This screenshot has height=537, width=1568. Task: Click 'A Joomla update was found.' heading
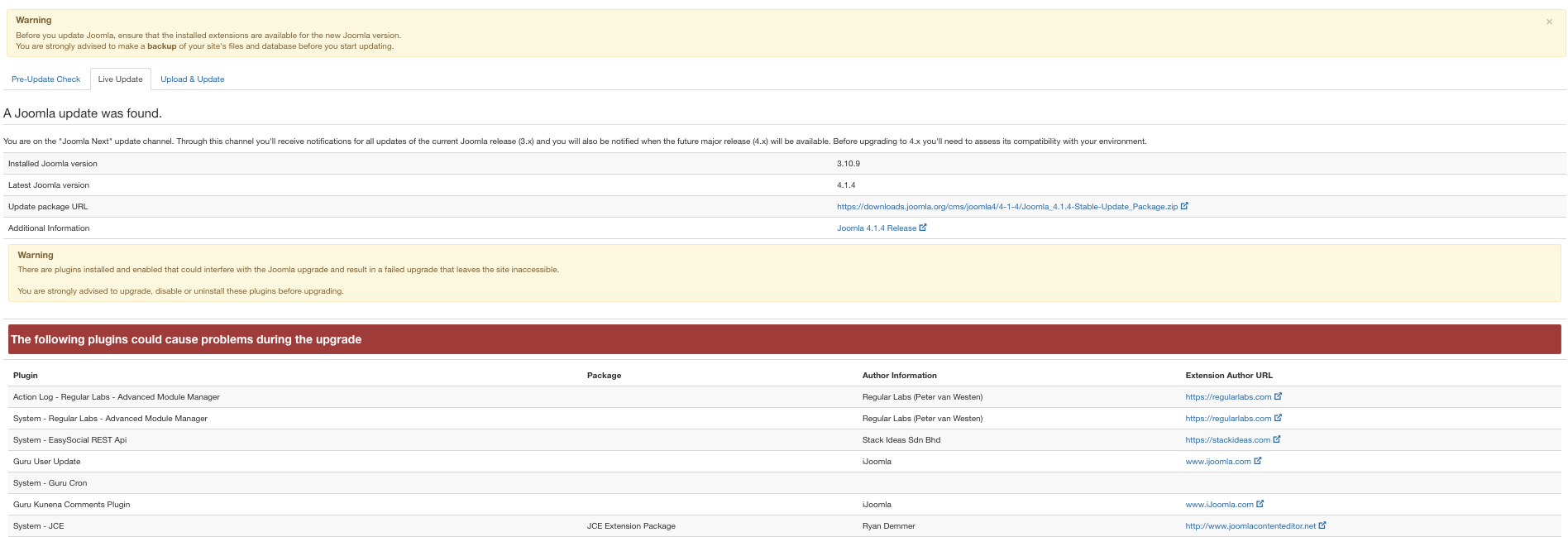(x=83, y=113)
